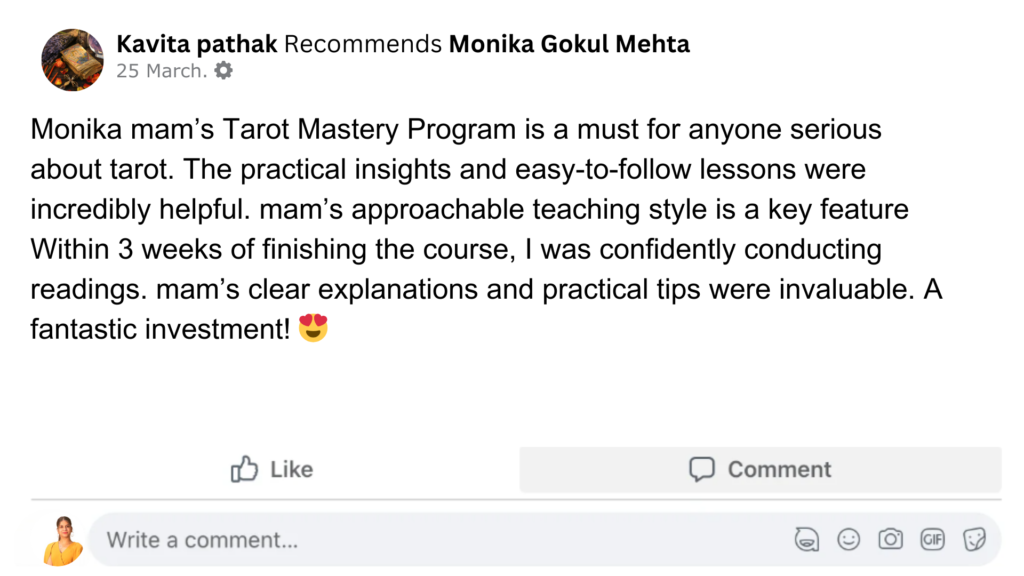Click the word "Recommends" in the header
The image size is (1024, 576).
[x=363, y=44]
